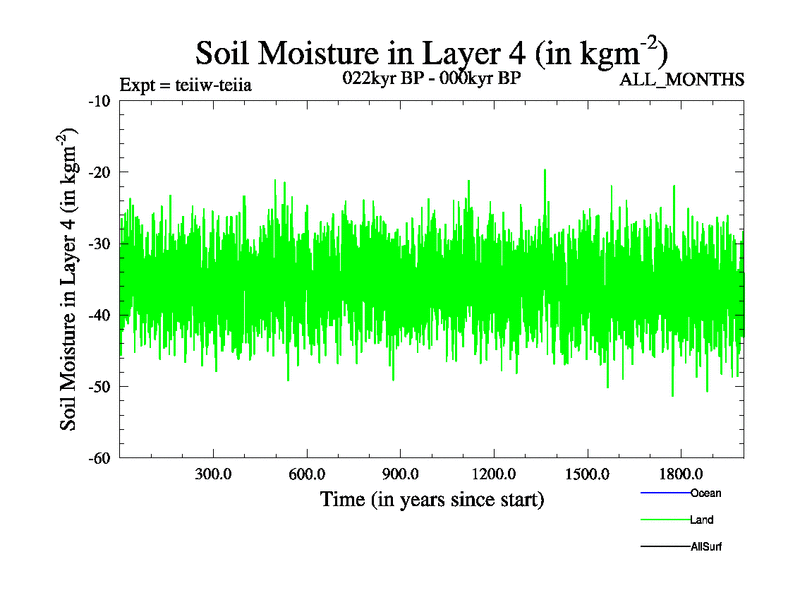This screenshot has height=600, width=800.
Task: Select the black AllSurf legend line sample
Action: [664, 547]
